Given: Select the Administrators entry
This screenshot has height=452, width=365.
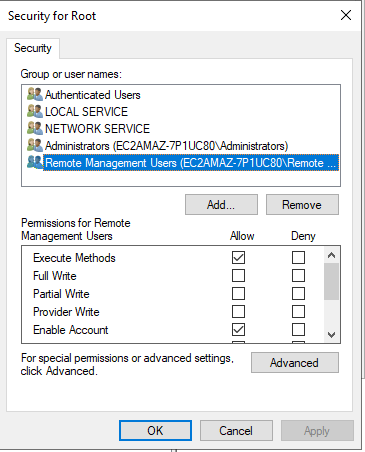Looking at the screenshot, I should (166, 146).
